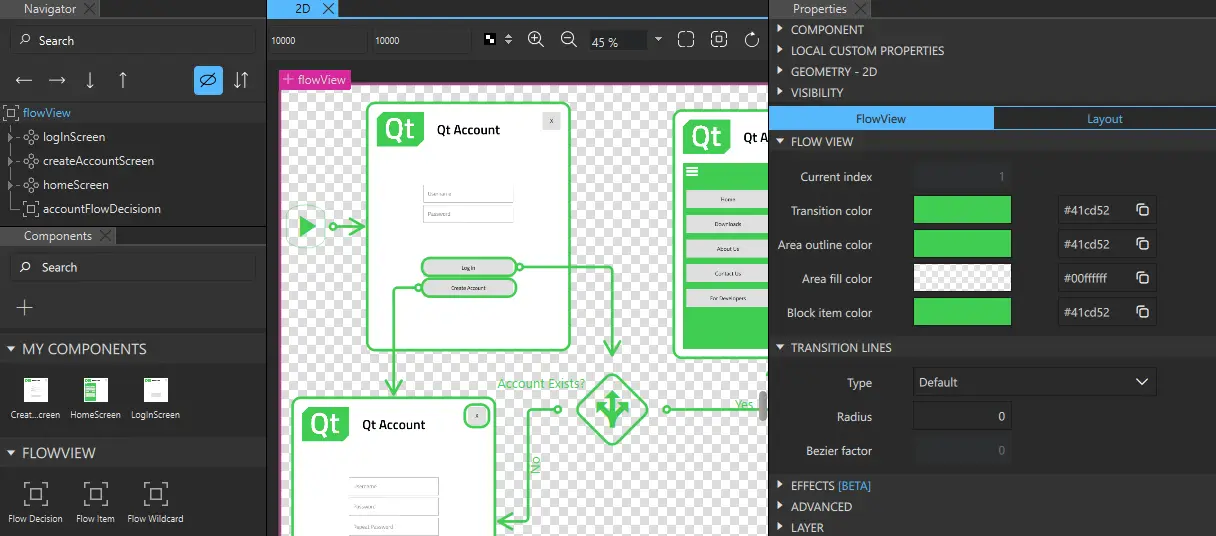Viewport: 1216px width, 536px height.
Task: Click the Block item color swatch
Action: pos(962,312)
